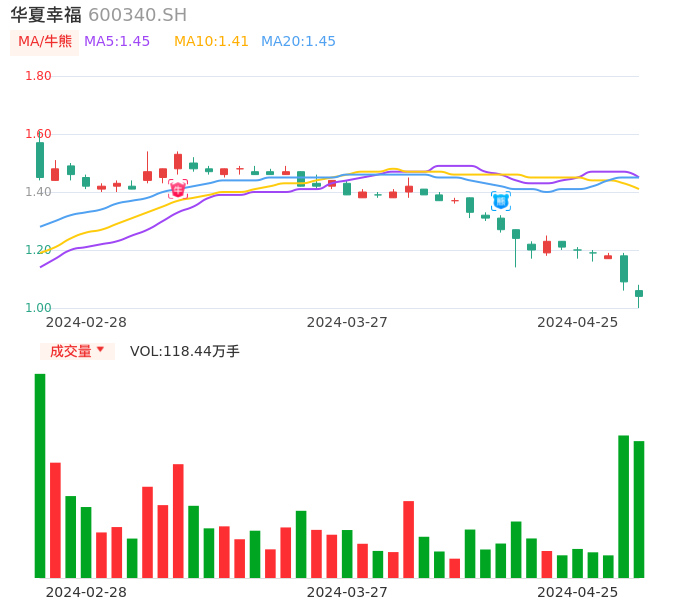Click the MA/牛熊 indicator button
Viewport: 686px width, 606px height.
coord(45,42)
